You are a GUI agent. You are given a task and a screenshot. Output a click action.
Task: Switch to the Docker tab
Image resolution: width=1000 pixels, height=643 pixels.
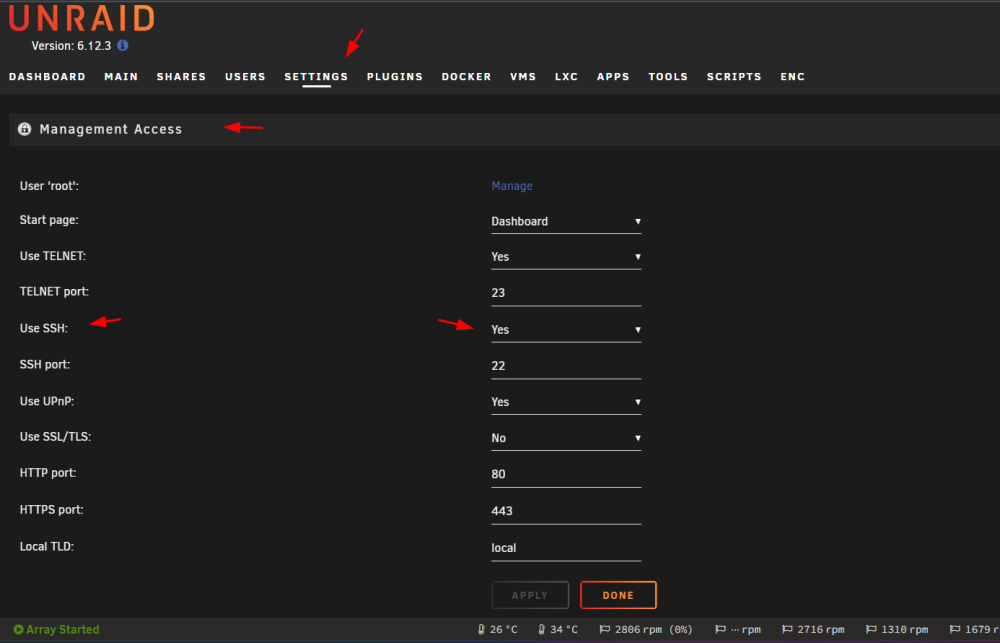(466, 77)
